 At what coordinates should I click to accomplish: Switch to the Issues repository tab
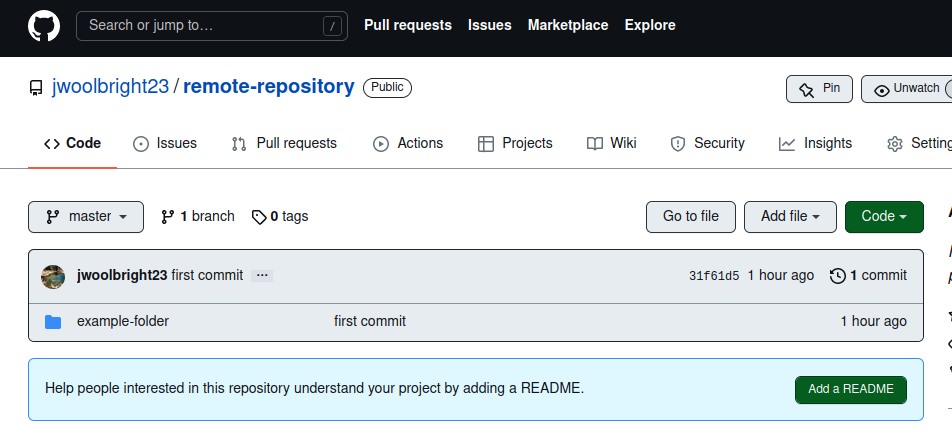[165, 144]
